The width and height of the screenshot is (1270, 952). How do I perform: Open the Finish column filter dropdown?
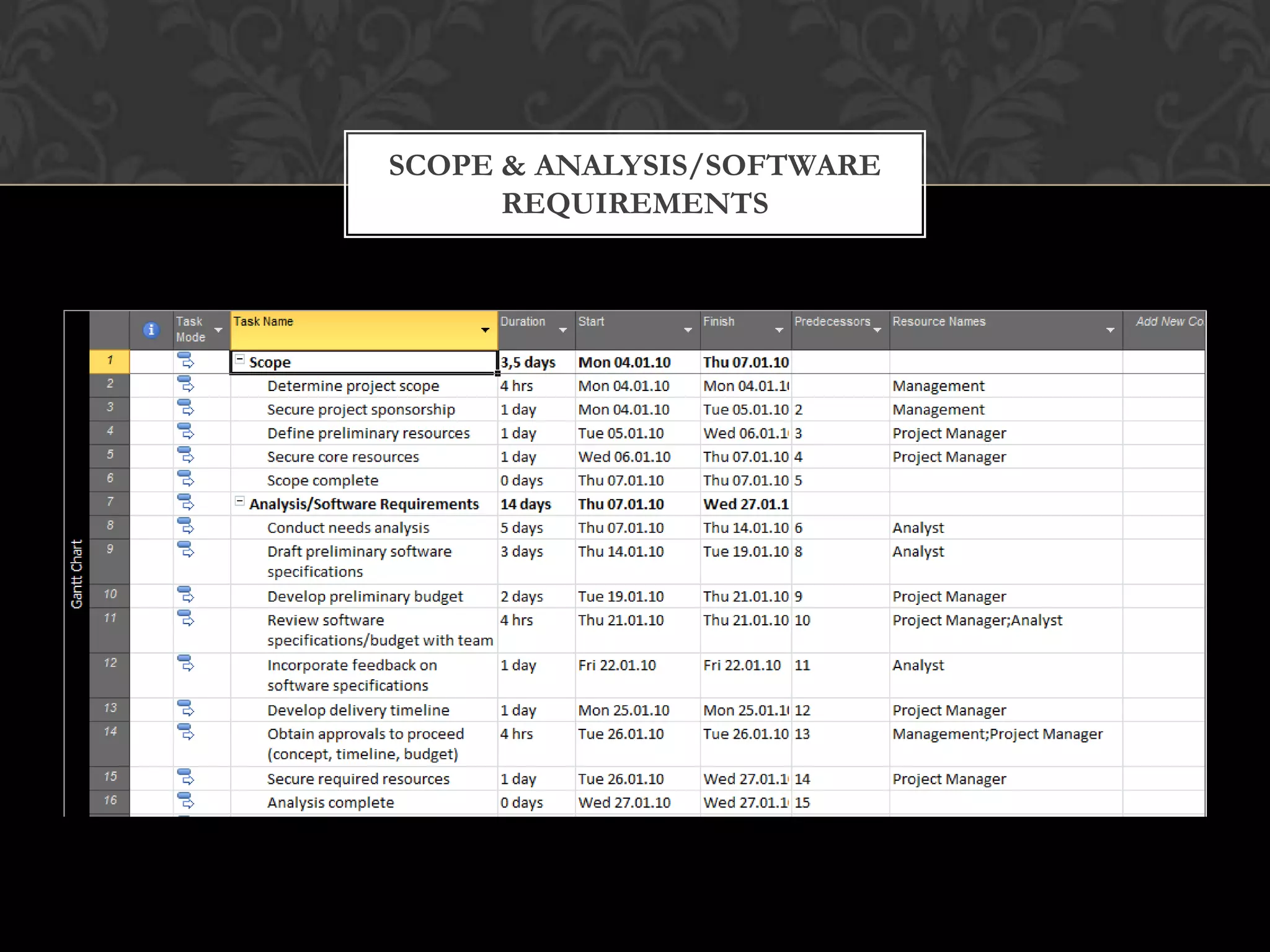pyautogui.click(x=779, y=330)
